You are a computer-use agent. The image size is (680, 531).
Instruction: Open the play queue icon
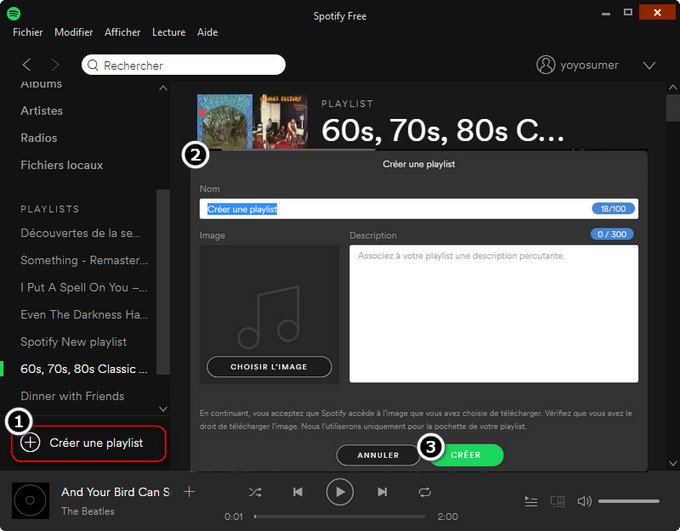point(531,501)
